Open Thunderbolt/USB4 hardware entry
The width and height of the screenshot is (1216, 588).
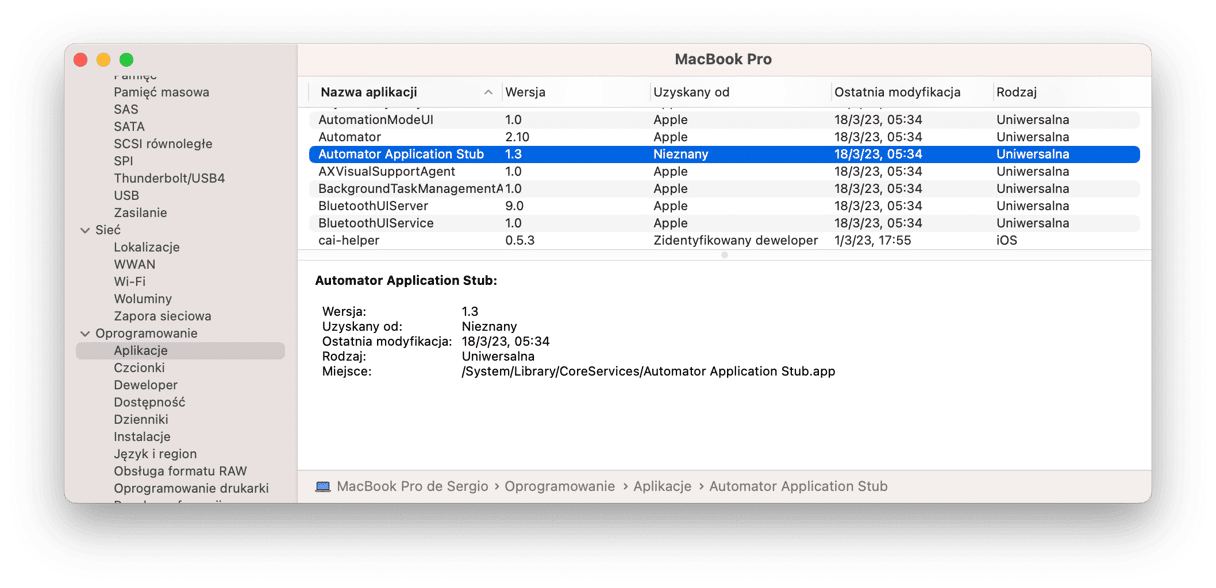tap(169, 178)
